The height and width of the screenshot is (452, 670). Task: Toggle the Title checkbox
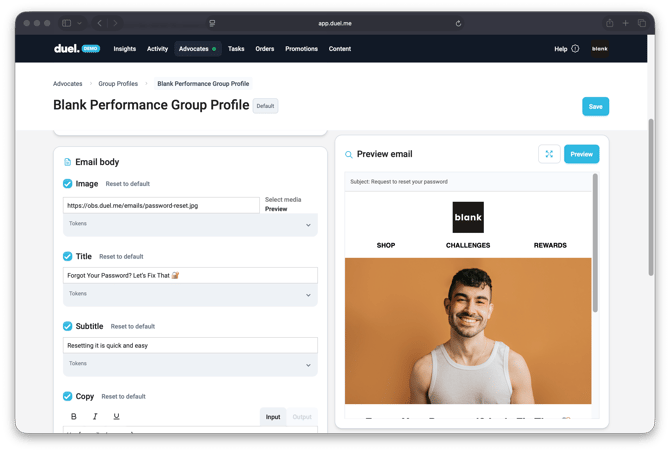(x=68, y=257)
